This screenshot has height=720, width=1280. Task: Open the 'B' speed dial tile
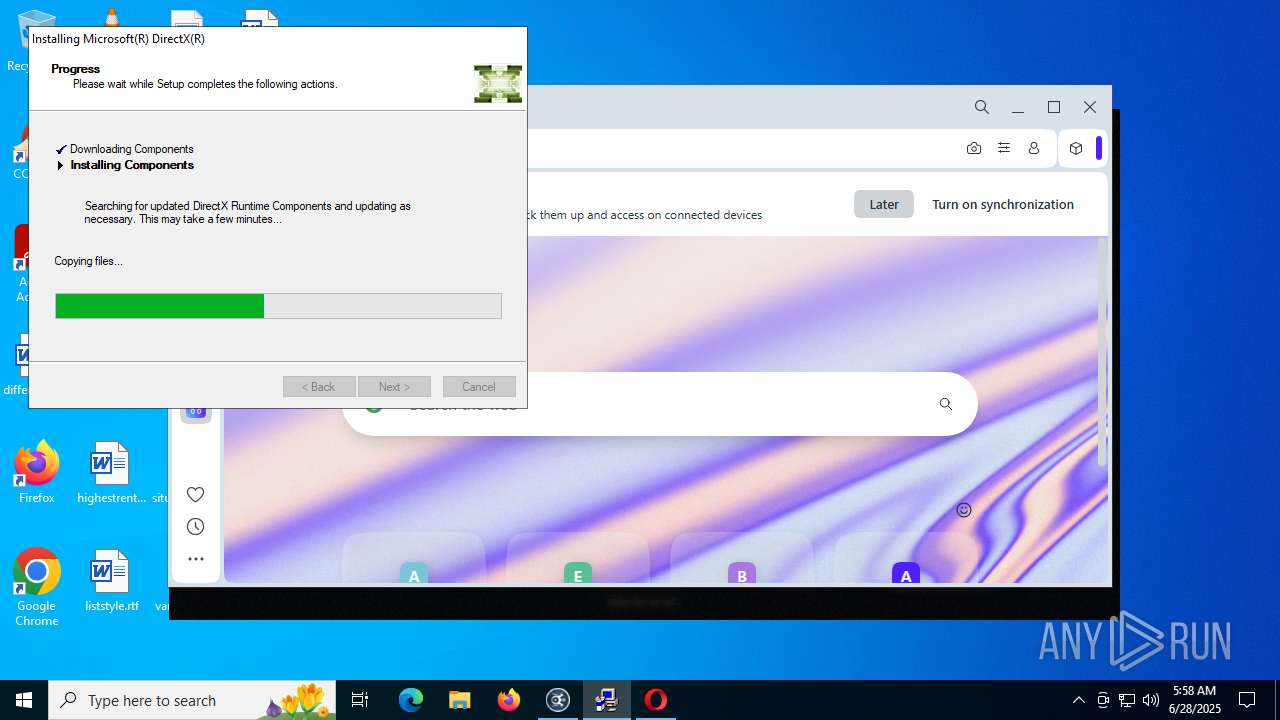pyautogui.click(x=741, y=573)
